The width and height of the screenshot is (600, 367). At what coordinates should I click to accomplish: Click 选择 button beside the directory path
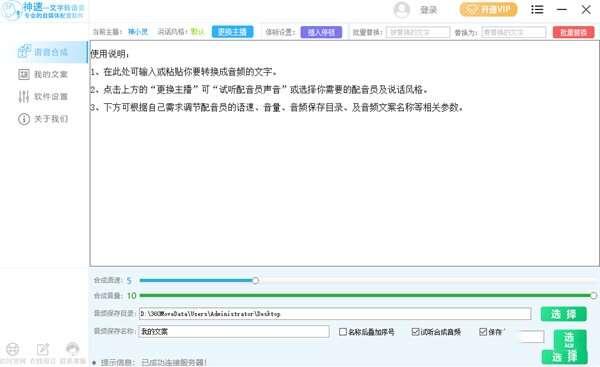(x=564, y=314)
